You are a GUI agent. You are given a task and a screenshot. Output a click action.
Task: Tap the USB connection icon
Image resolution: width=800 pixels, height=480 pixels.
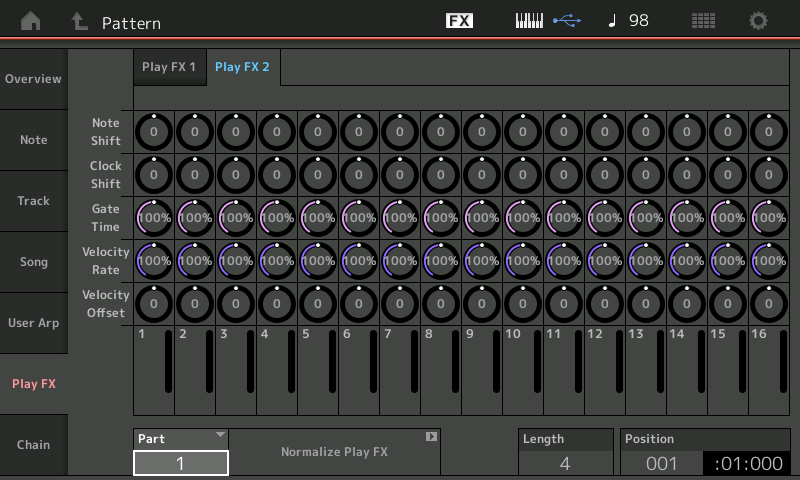[x=567, y=20]
